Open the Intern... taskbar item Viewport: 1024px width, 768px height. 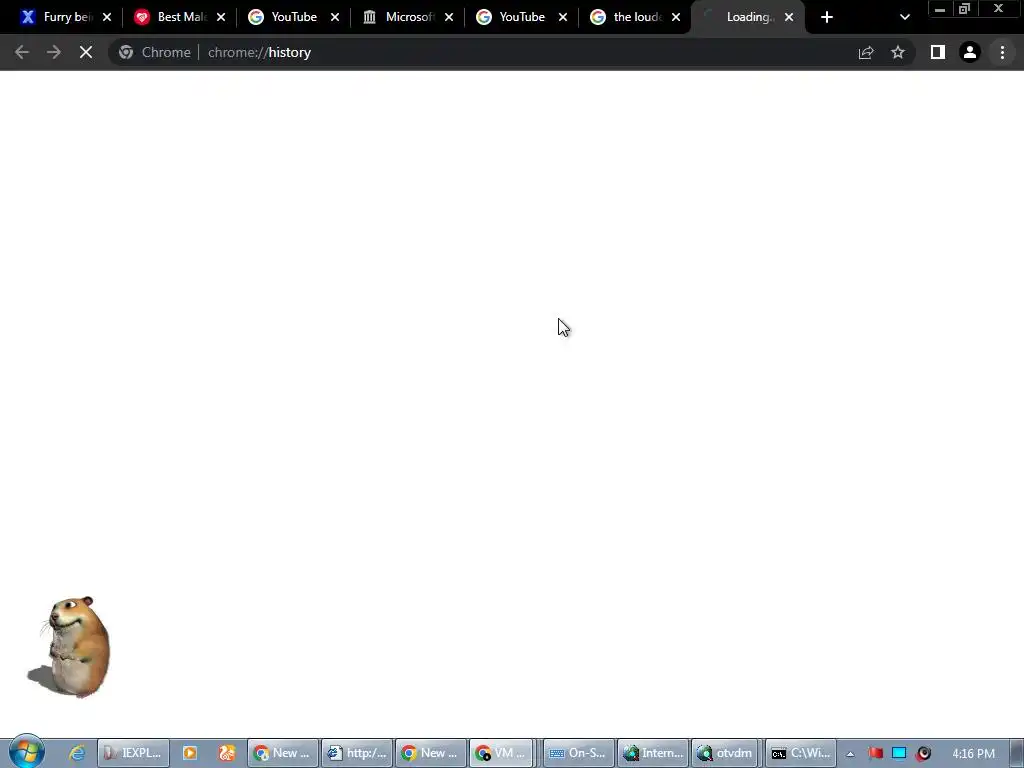pyautogui.click(x=653, y=753)
